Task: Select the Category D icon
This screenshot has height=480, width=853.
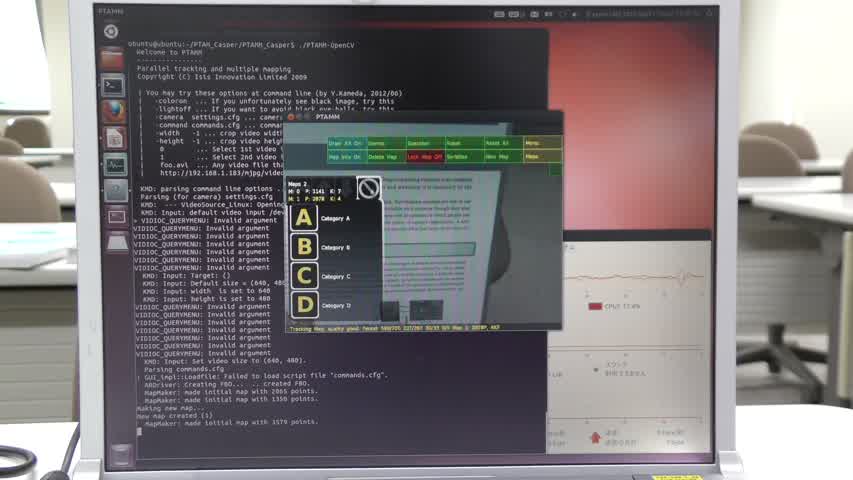Action: (304, 305)
